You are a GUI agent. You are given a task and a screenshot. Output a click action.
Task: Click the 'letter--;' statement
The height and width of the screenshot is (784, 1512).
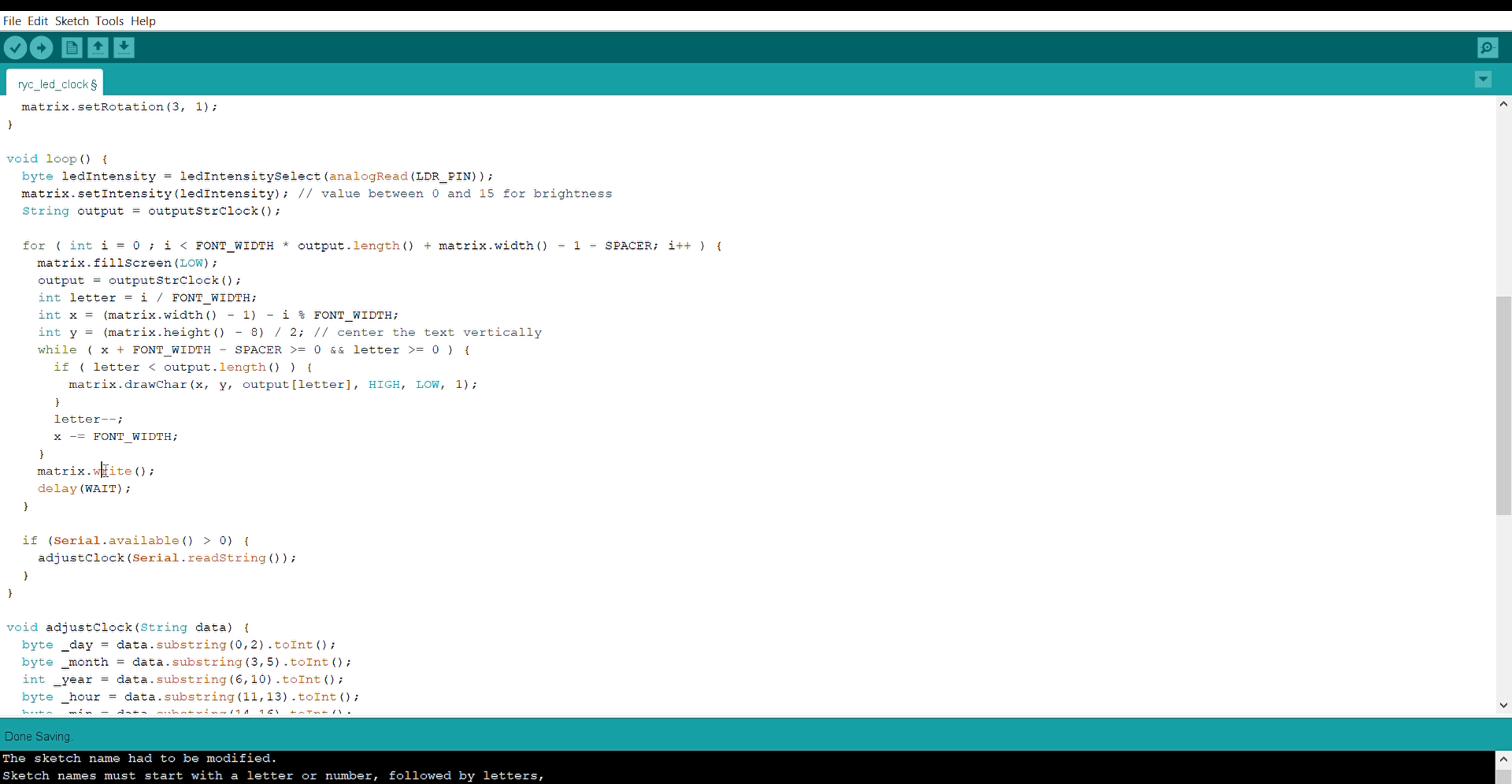(x=88, y=419)
